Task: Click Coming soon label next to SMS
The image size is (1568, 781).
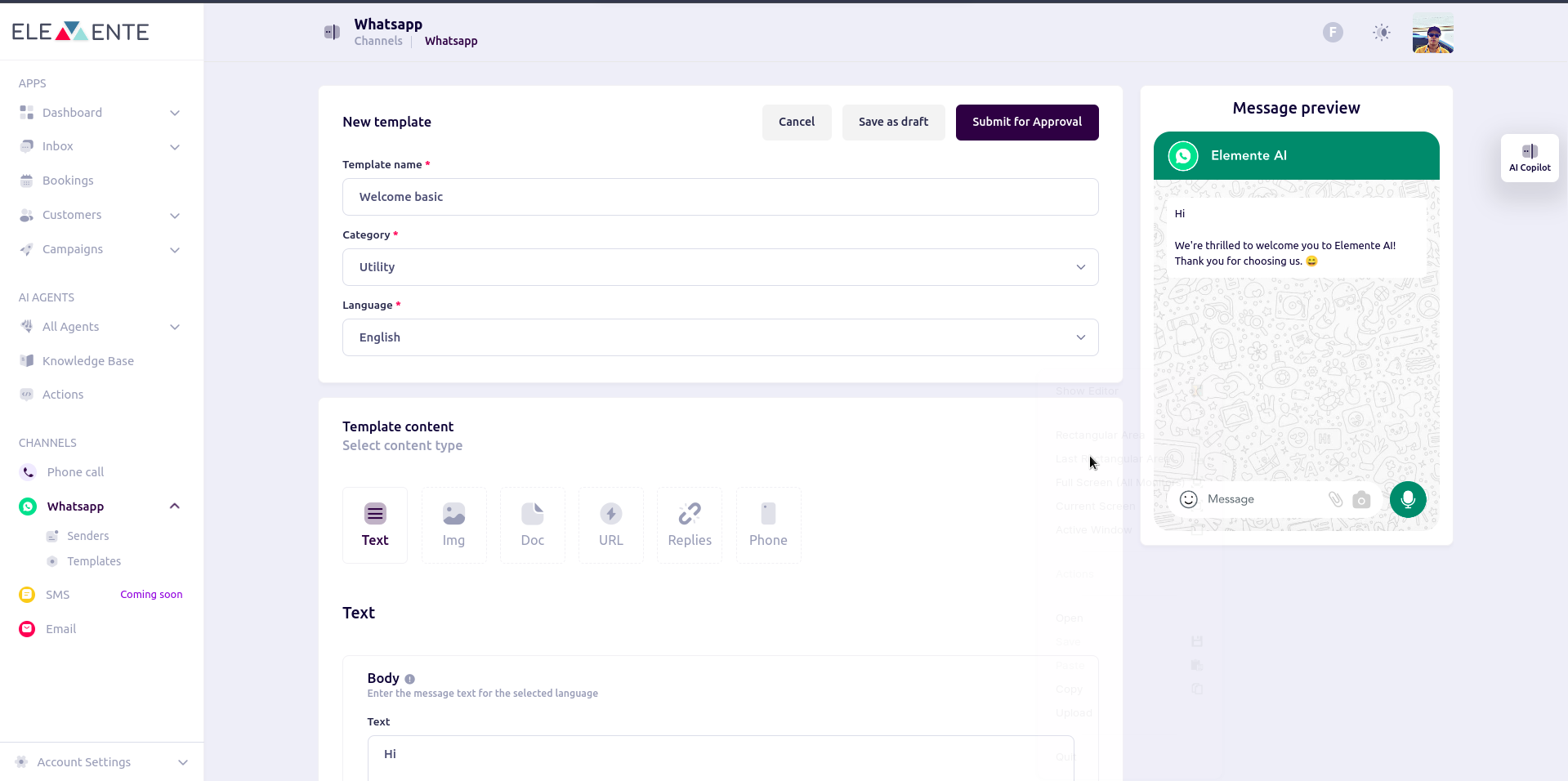Action: [151, 595]
